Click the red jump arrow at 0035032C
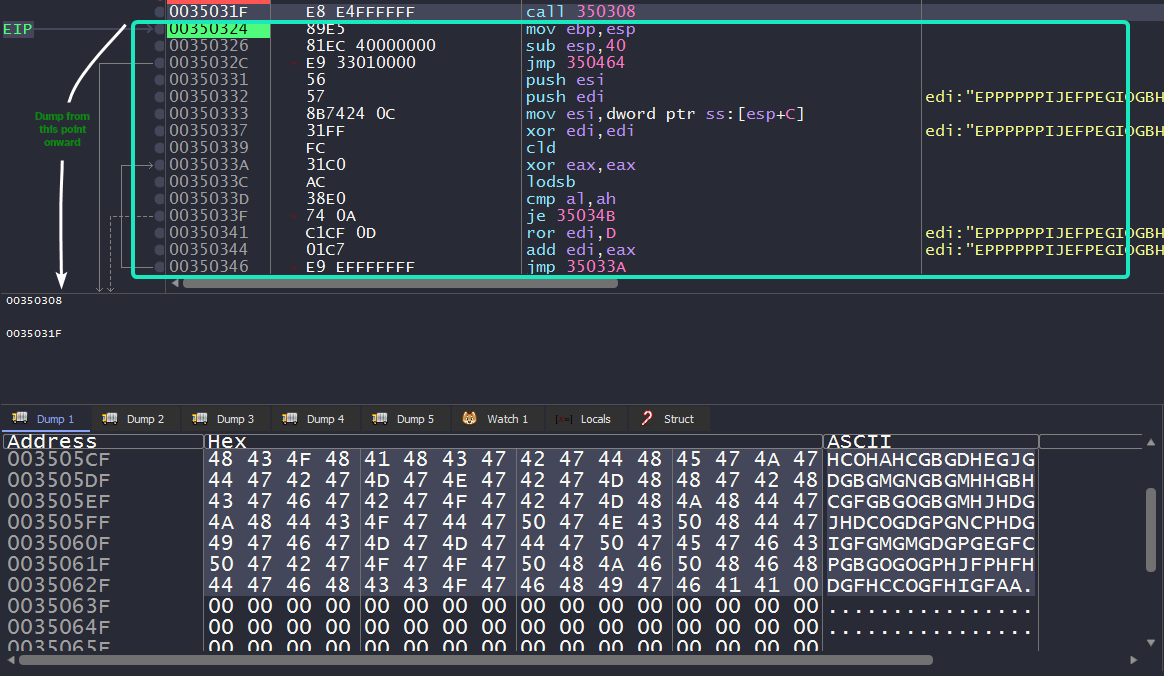Image resolution: width=1164 pixels, height=676 pixels. pyautogui.click(x=291, y=63)
